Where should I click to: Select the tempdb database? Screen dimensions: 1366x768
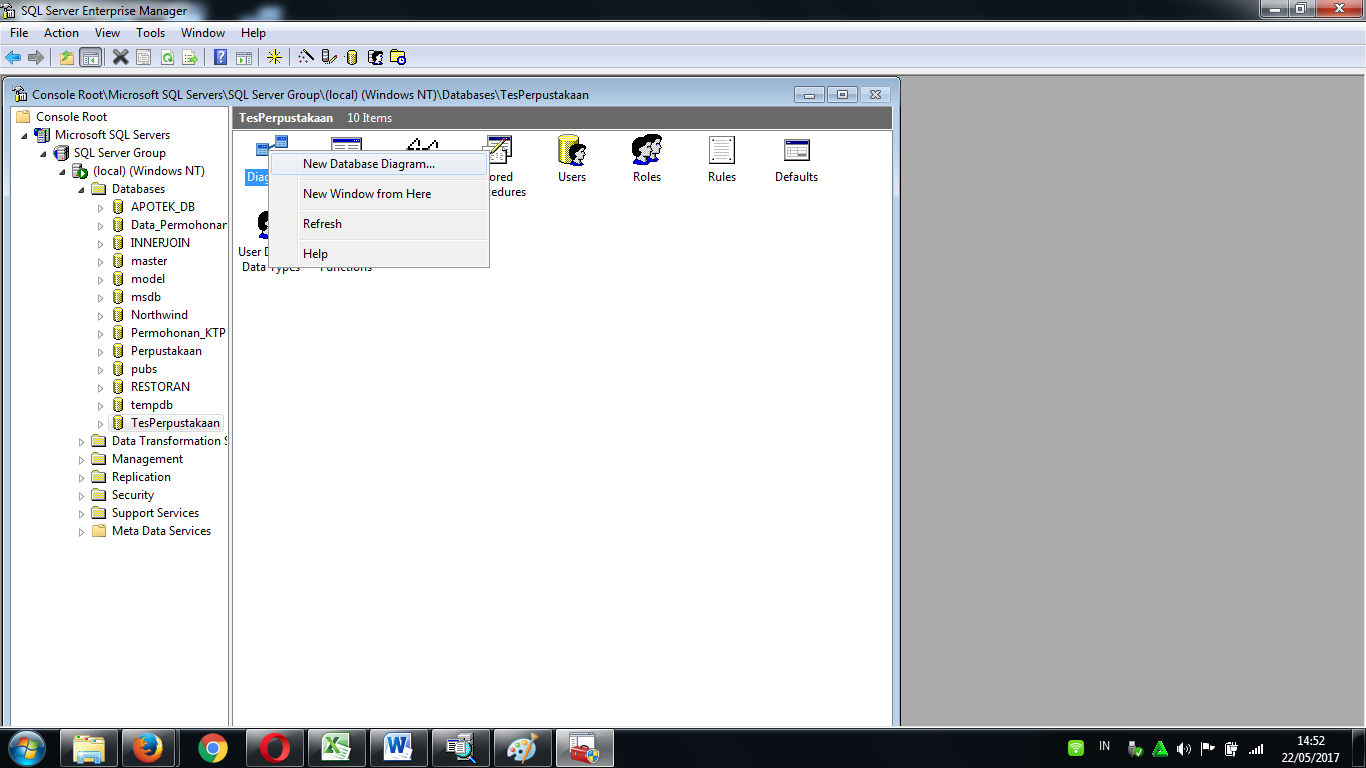pyautogui.click(x=152, y=405)
